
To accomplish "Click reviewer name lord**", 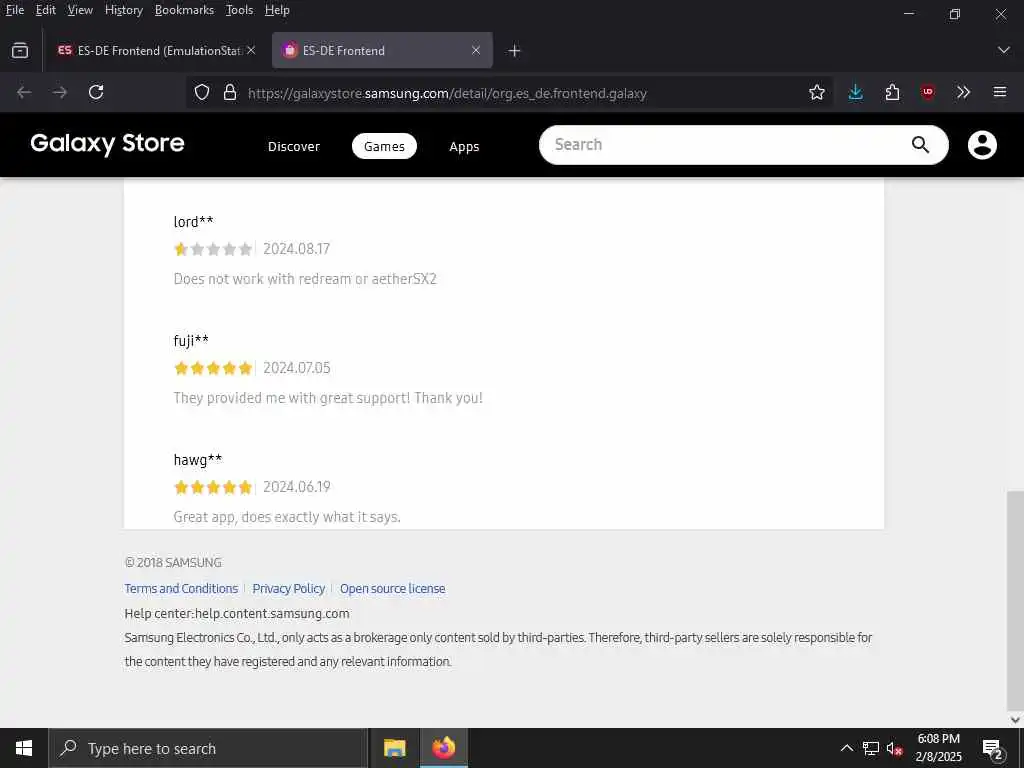I will [x=193, y=221].
